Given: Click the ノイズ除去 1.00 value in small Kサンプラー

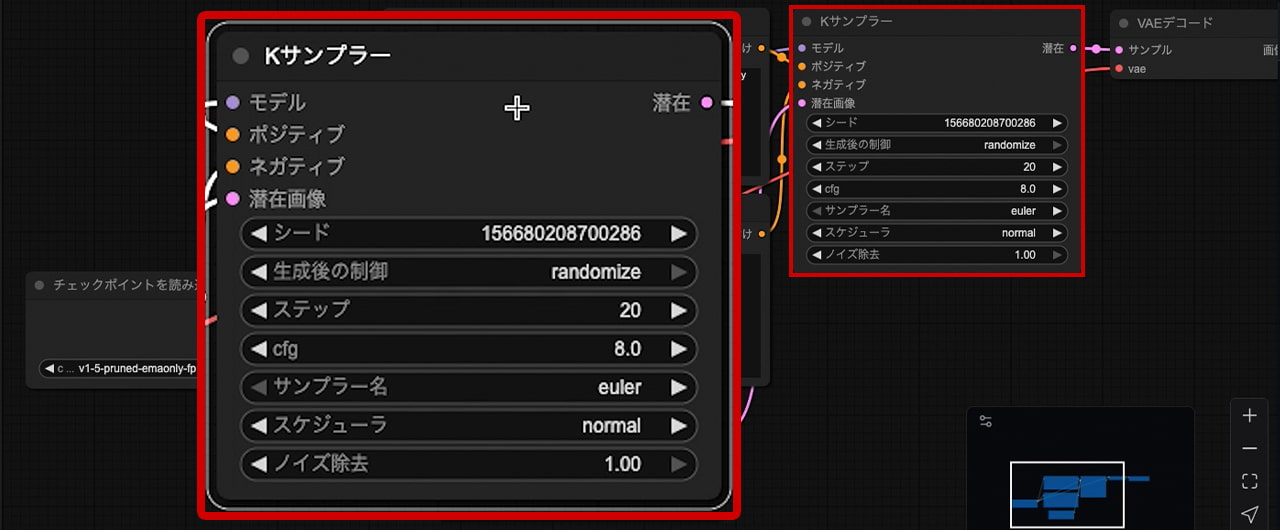Looking at the screenshot, I should coord(1024,255).
